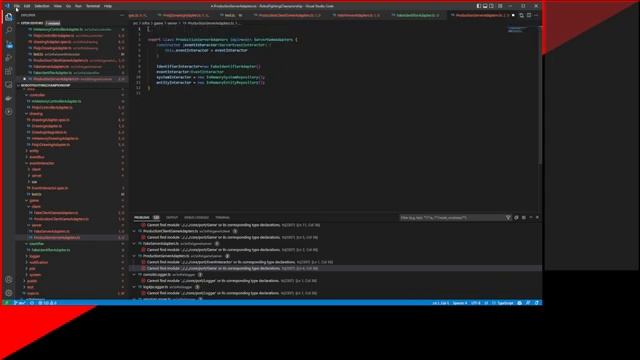Viewport: 640px width, 360px height.
Task: Open FakeClientGameAdapter.ts in explorer tree
Action: (x=56, y=213)
